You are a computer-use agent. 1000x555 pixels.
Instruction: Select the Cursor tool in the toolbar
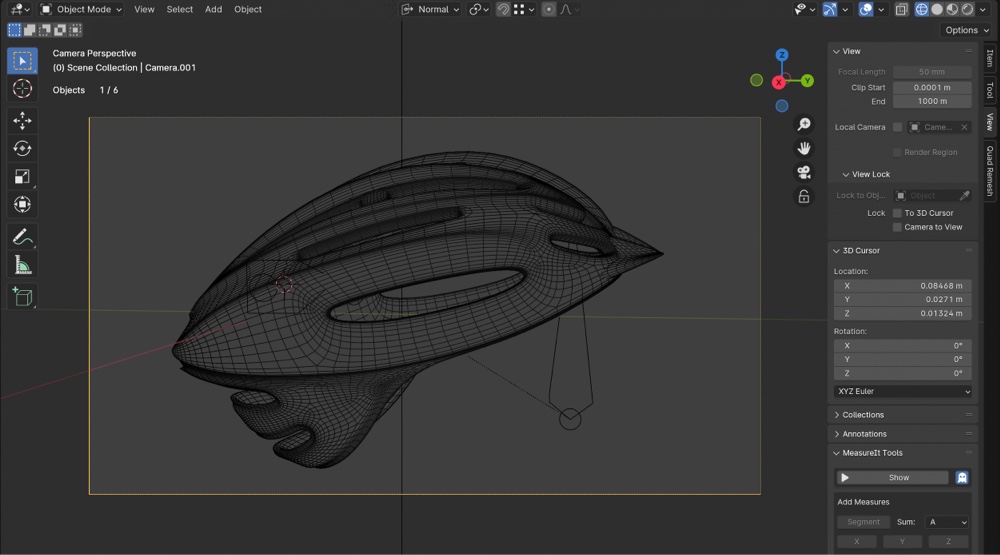(22, 89)
